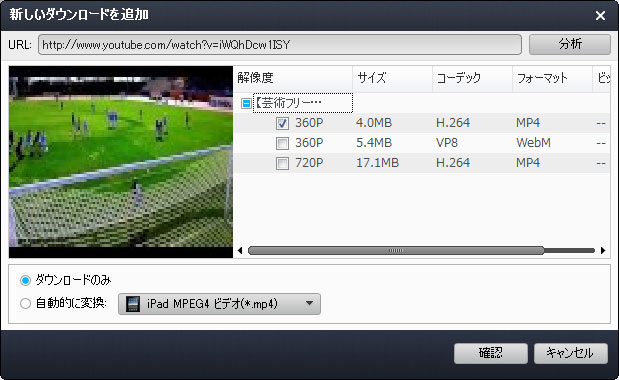Viewport: 619px width, 380px height.
Task: Close the 新しいダウンロードを追加 dialog
Action: click(600, 15)
